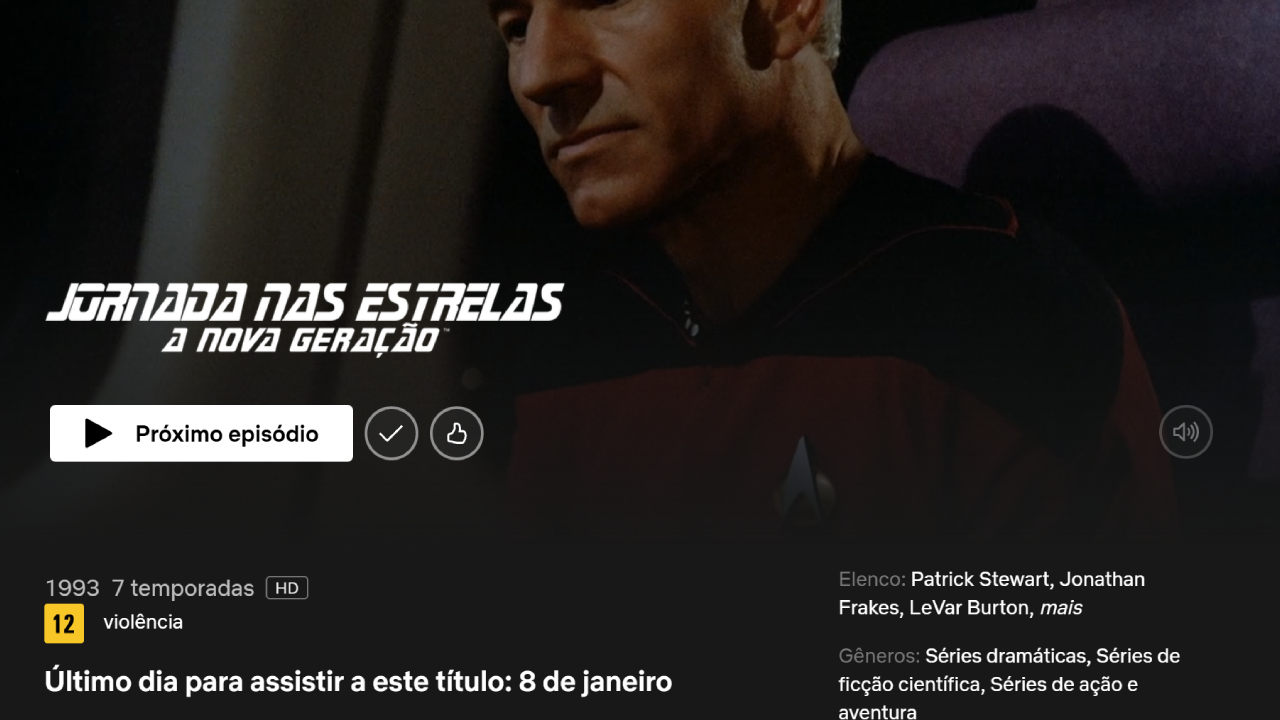
Task: Open Patrick Stewart cast link
Action: [x=980, y=579]
